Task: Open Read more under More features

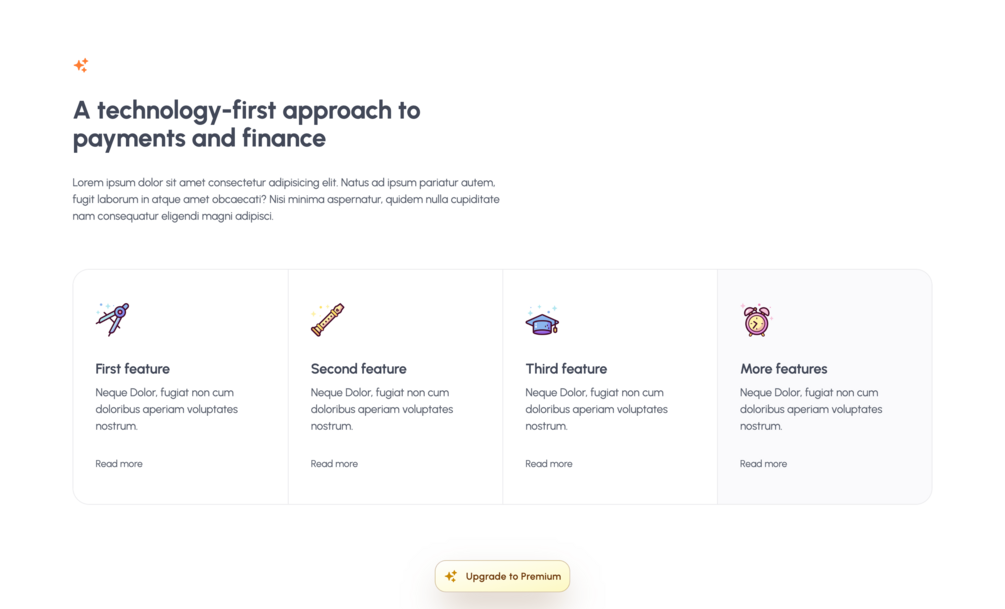Action: (x=763, y=463)
